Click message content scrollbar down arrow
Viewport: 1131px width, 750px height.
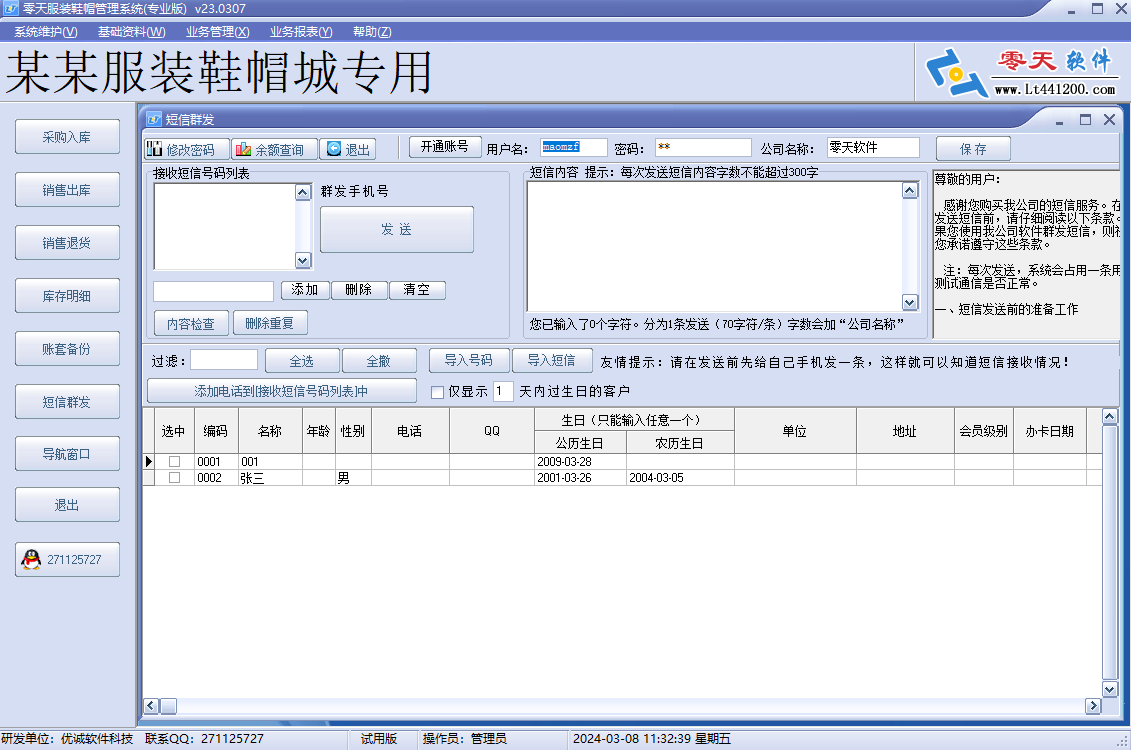coord(910,303)
